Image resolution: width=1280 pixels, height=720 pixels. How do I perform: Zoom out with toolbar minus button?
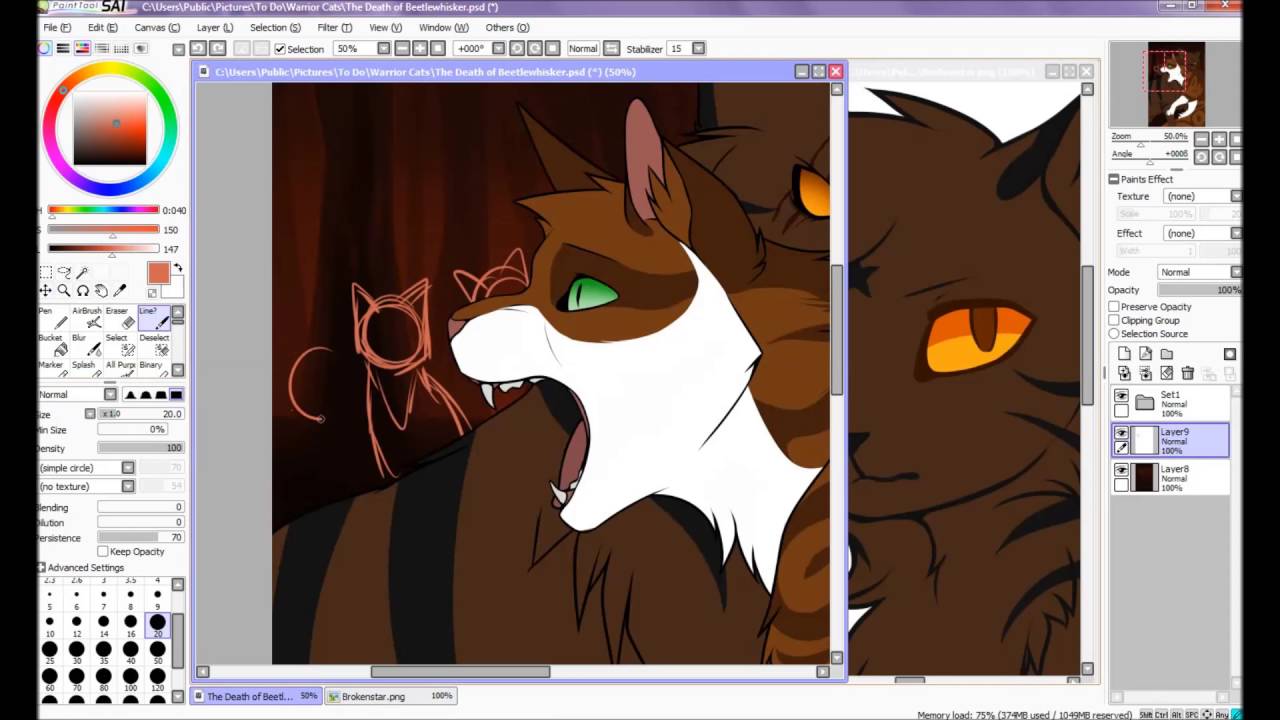tap(402, 48)
